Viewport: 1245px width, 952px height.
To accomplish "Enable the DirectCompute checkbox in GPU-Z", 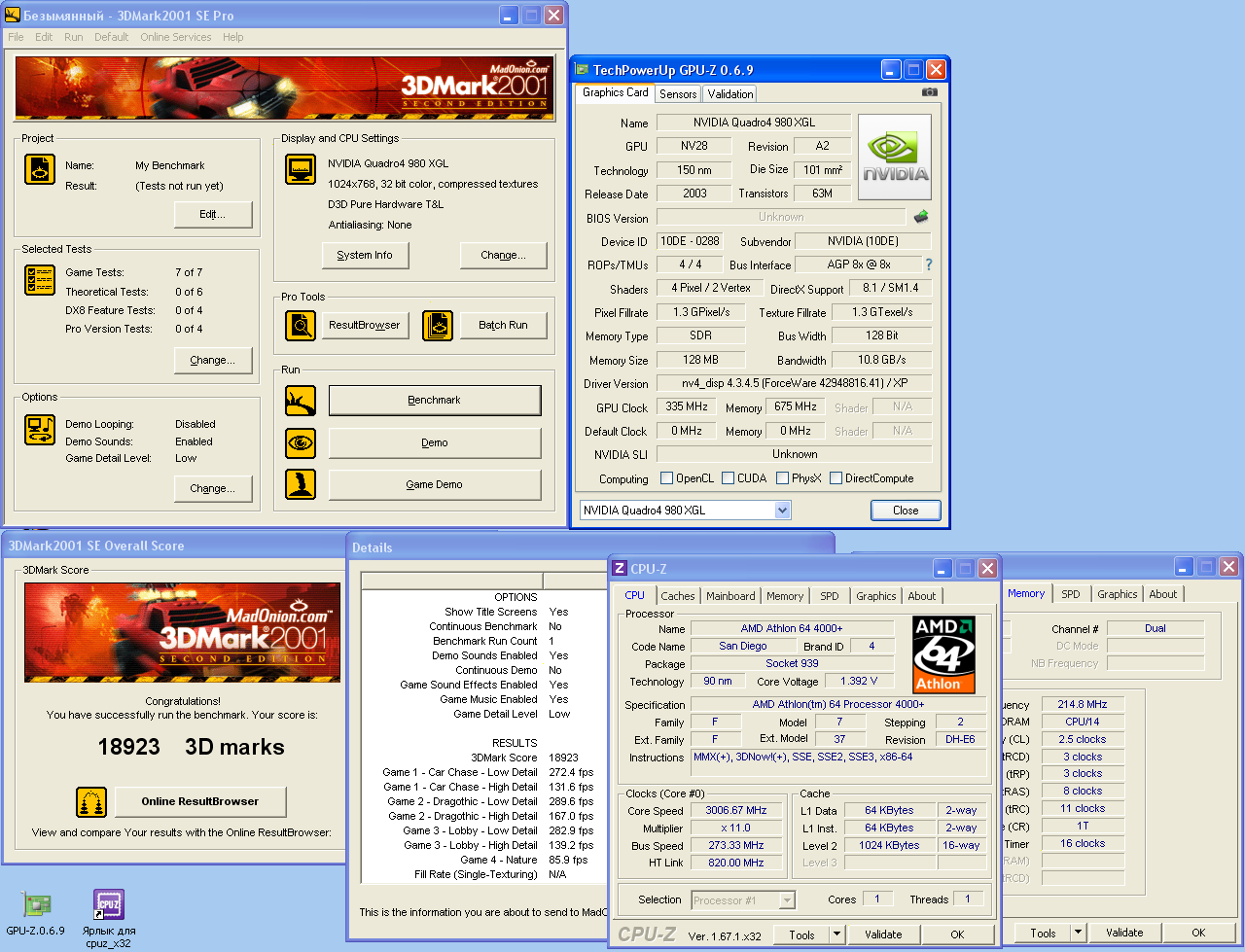I will (836, 478).
